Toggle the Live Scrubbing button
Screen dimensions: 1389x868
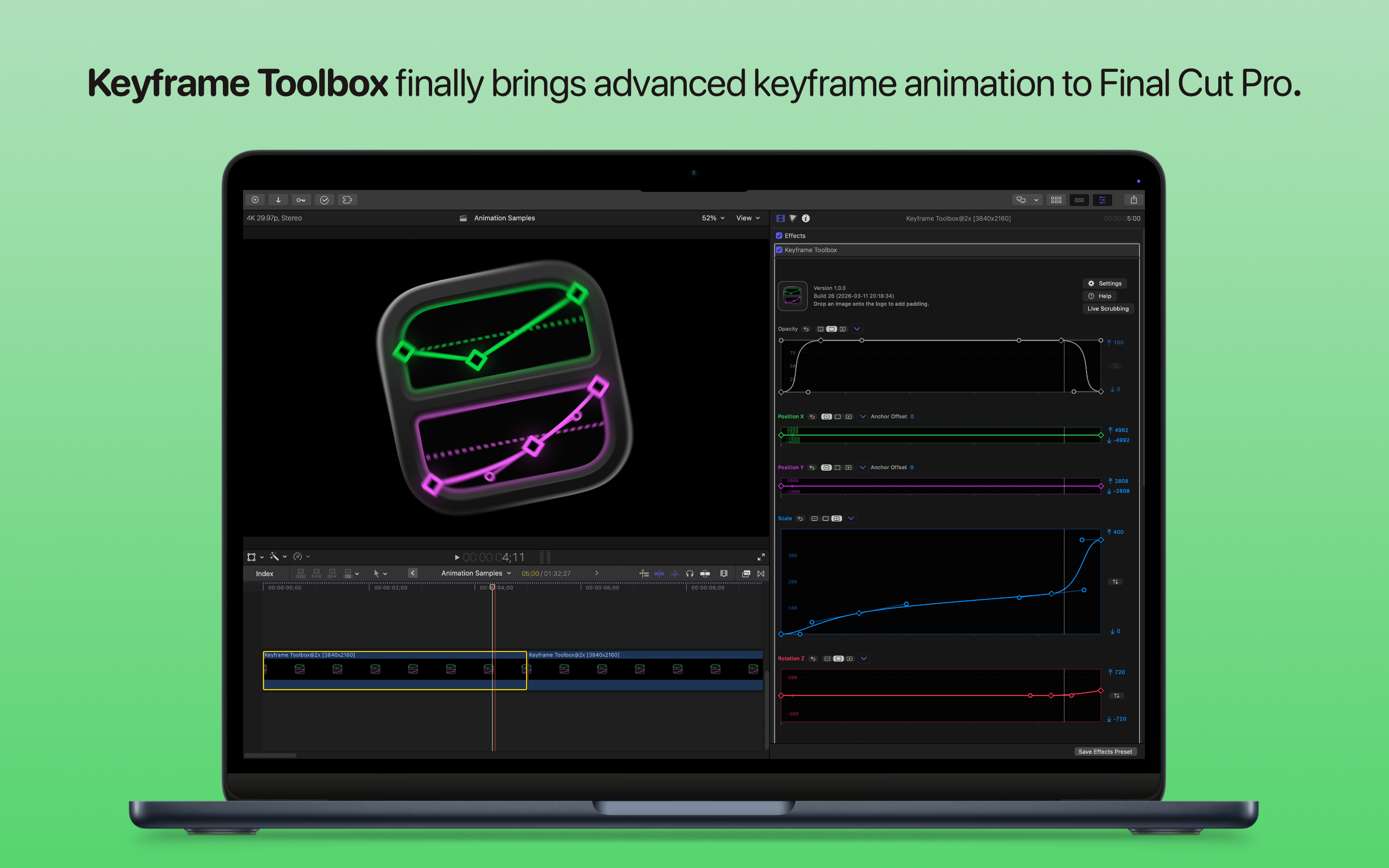pyautogui.click(x=1107, y=309)
